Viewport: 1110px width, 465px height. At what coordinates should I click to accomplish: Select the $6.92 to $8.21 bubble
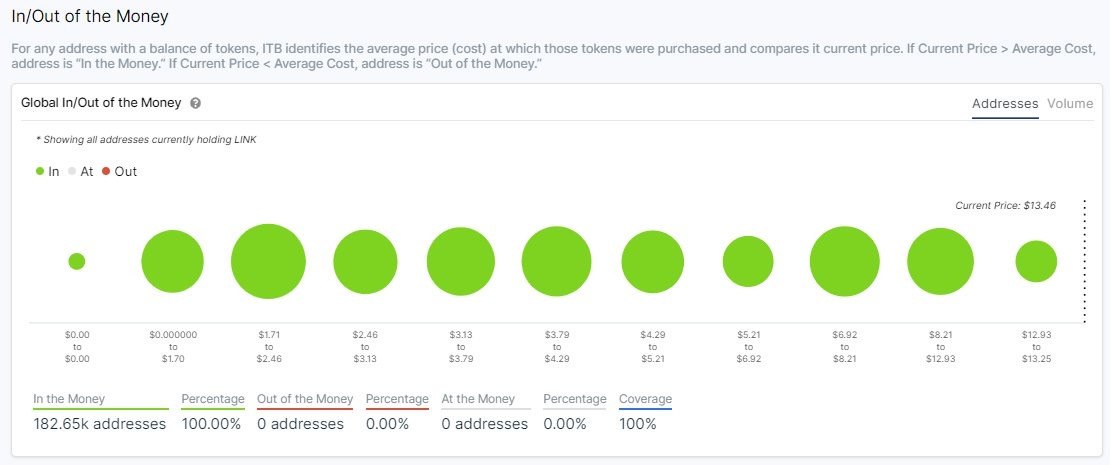click(845, 261)
